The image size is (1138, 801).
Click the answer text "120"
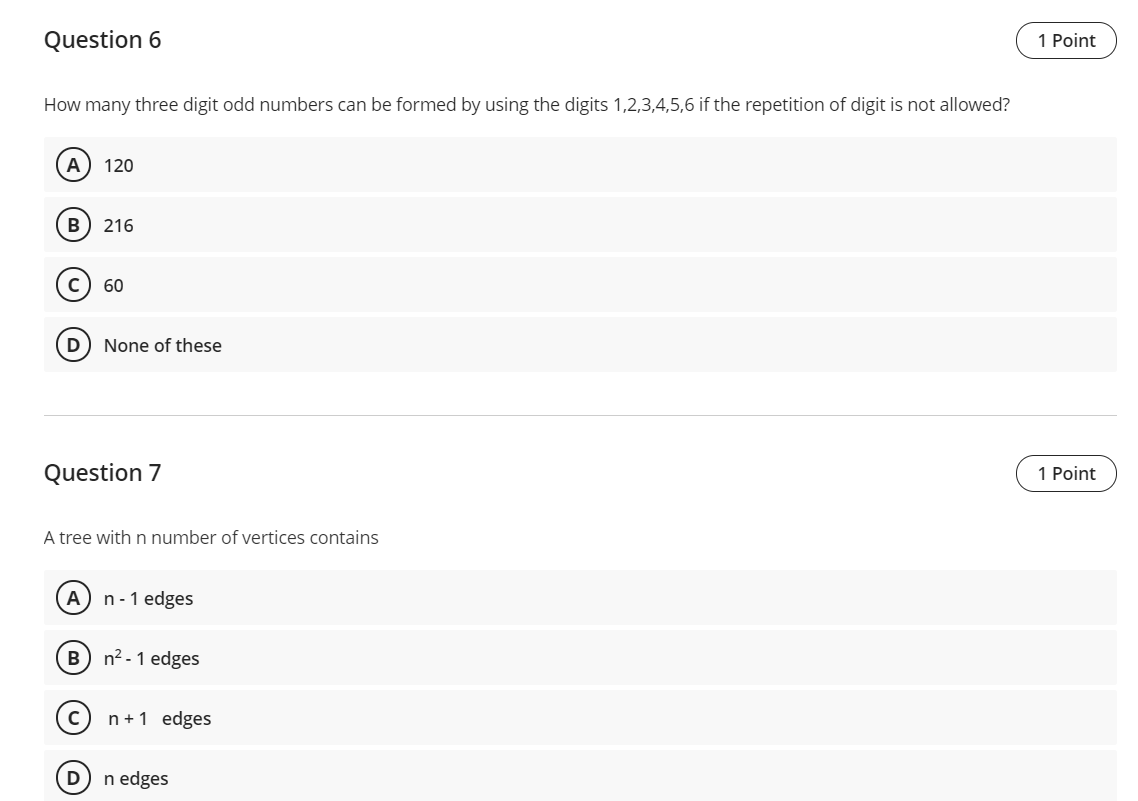pyautogui.click(x=118, y=166)
